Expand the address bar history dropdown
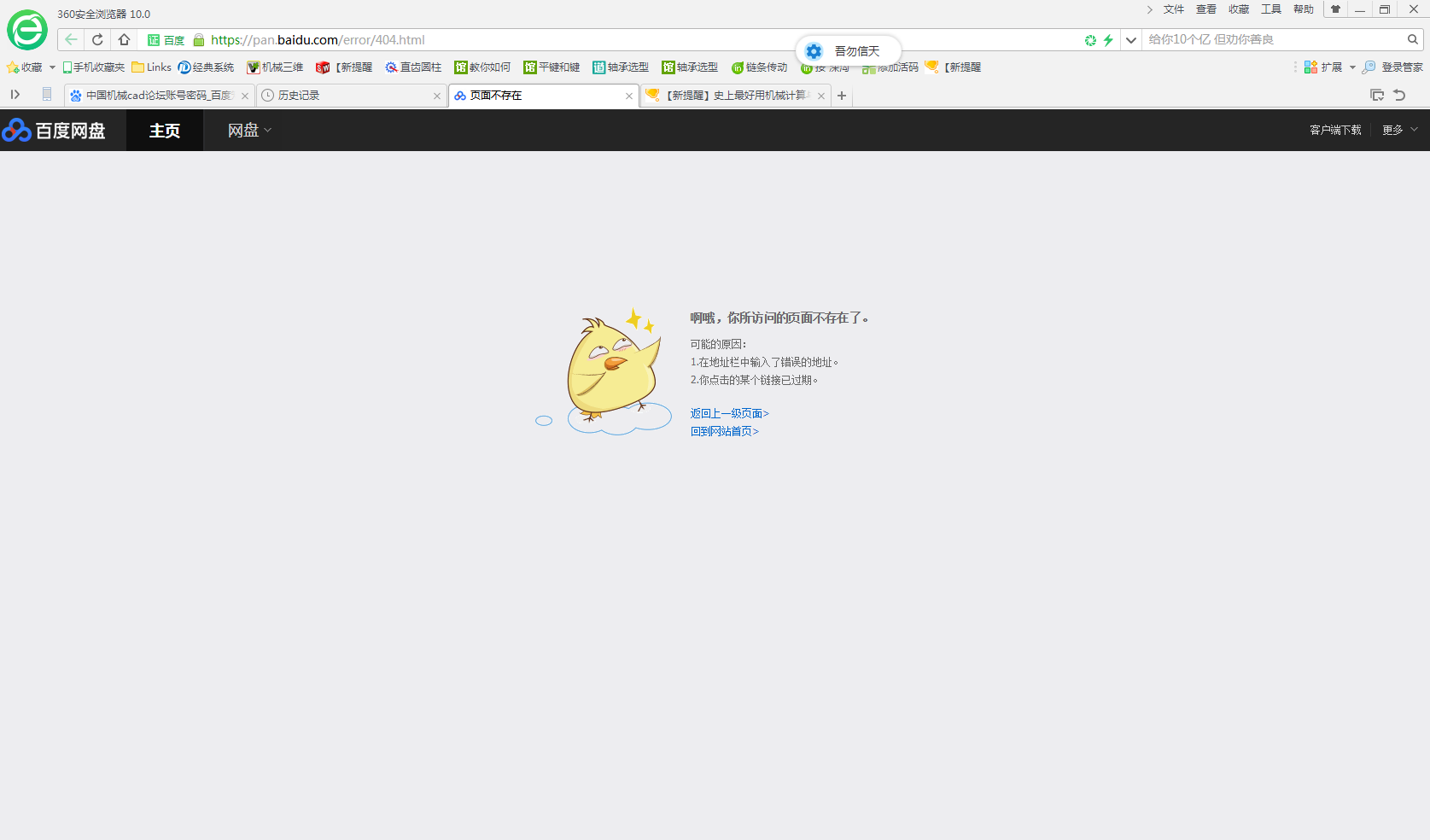The image size is (1430, 840). [x=1131, y=40]
